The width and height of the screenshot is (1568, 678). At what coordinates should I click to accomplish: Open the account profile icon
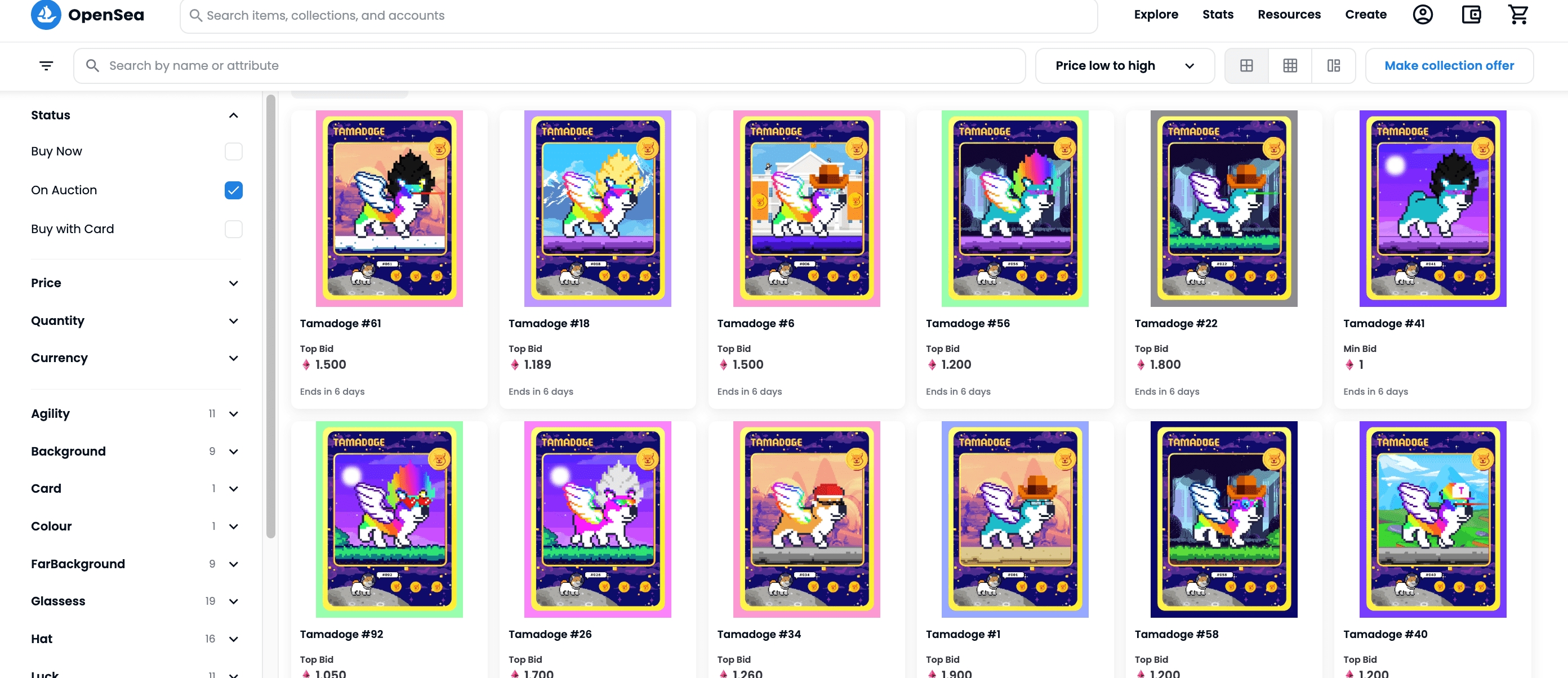tap(1422, 15)
